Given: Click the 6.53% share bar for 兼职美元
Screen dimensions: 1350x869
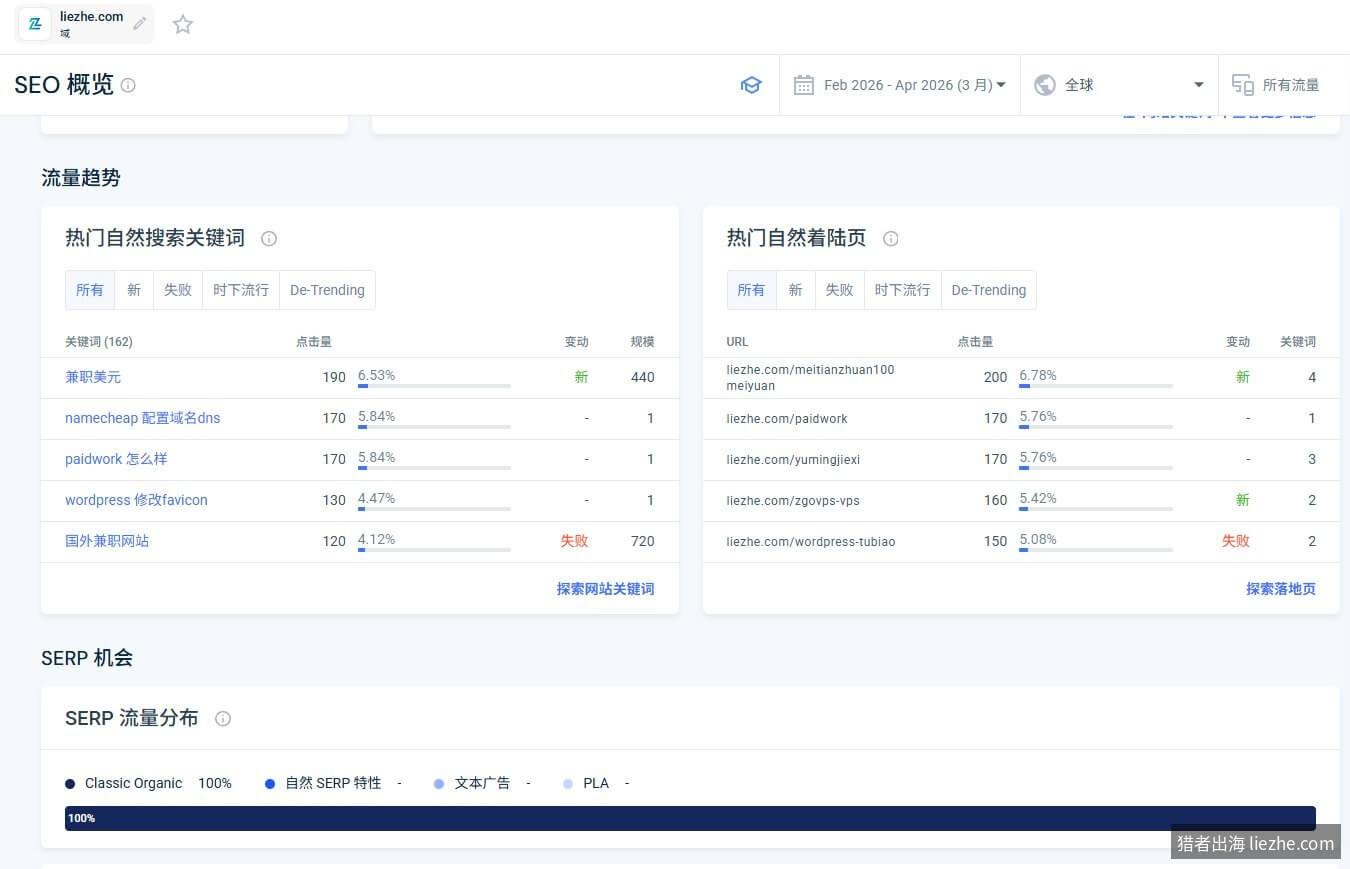Looking at the screenshot, I should point(434,385).
